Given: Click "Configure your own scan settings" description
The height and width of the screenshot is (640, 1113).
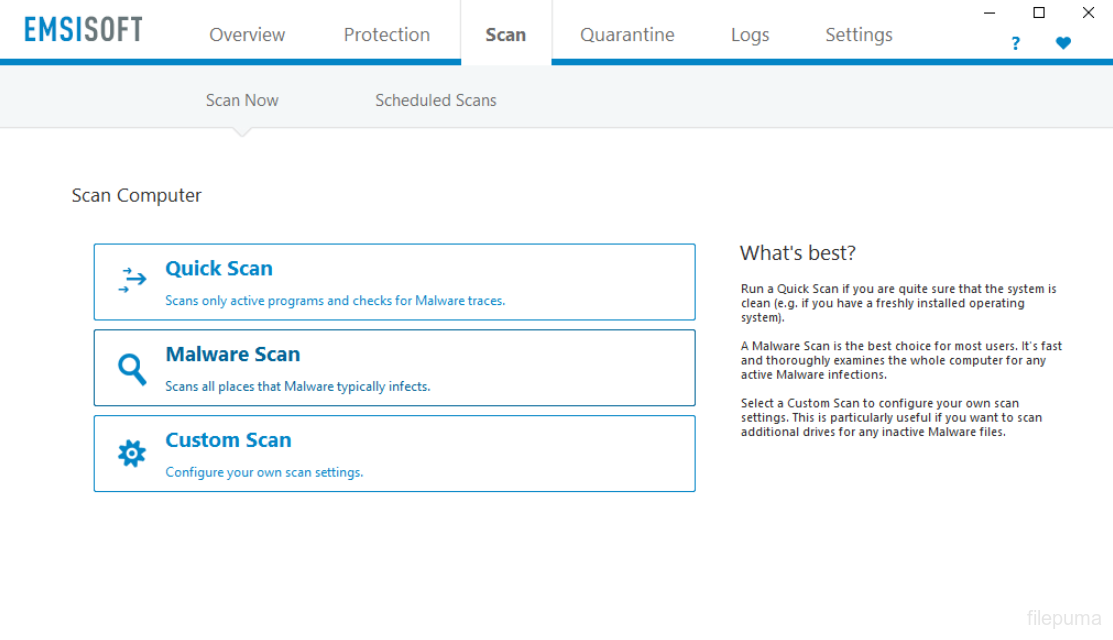Looking at the screenshot, I should click(x=264, y=472).
